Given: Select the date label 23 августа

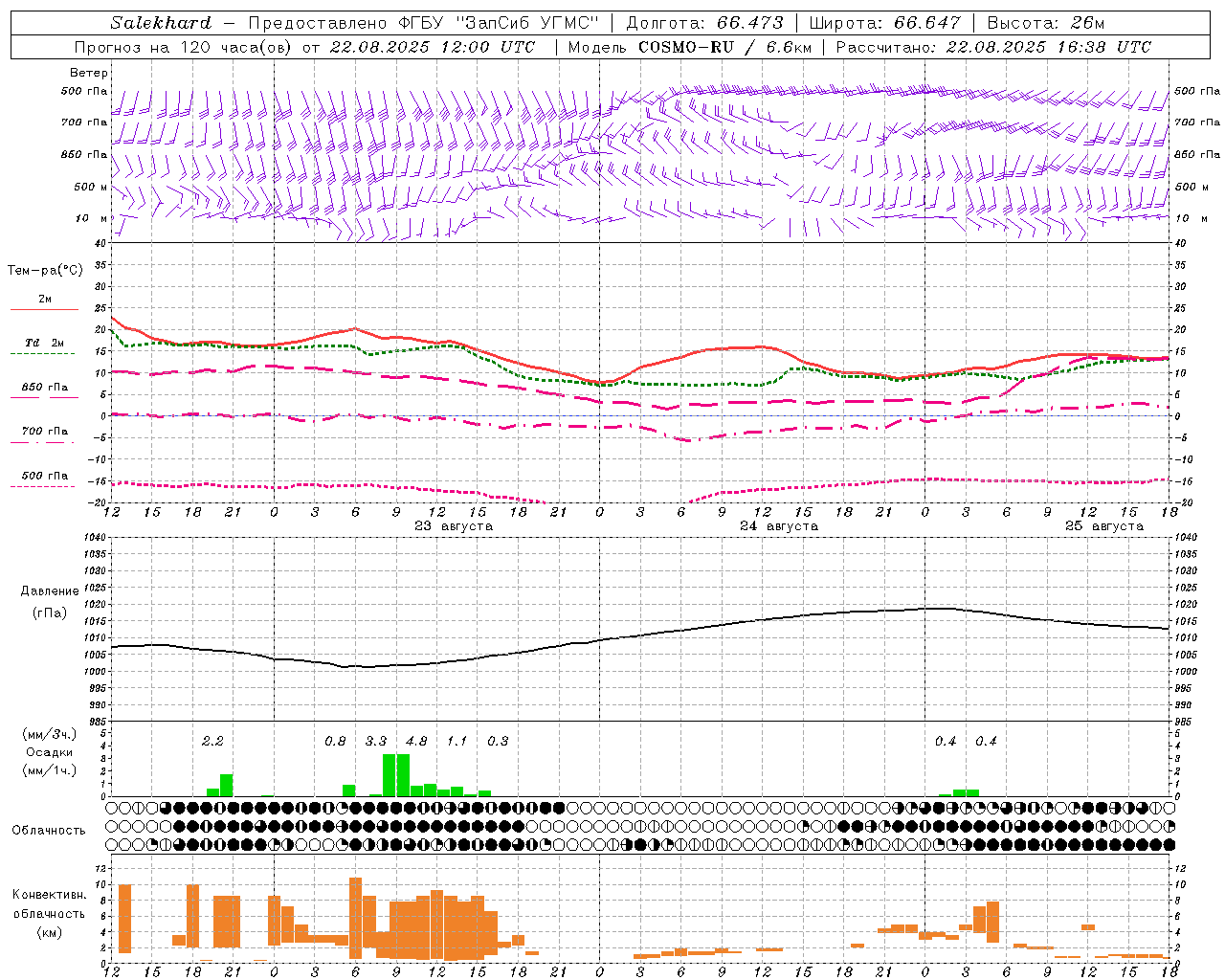Looking at the screenshot, I should pyautogui.click(x=454, y=526).
